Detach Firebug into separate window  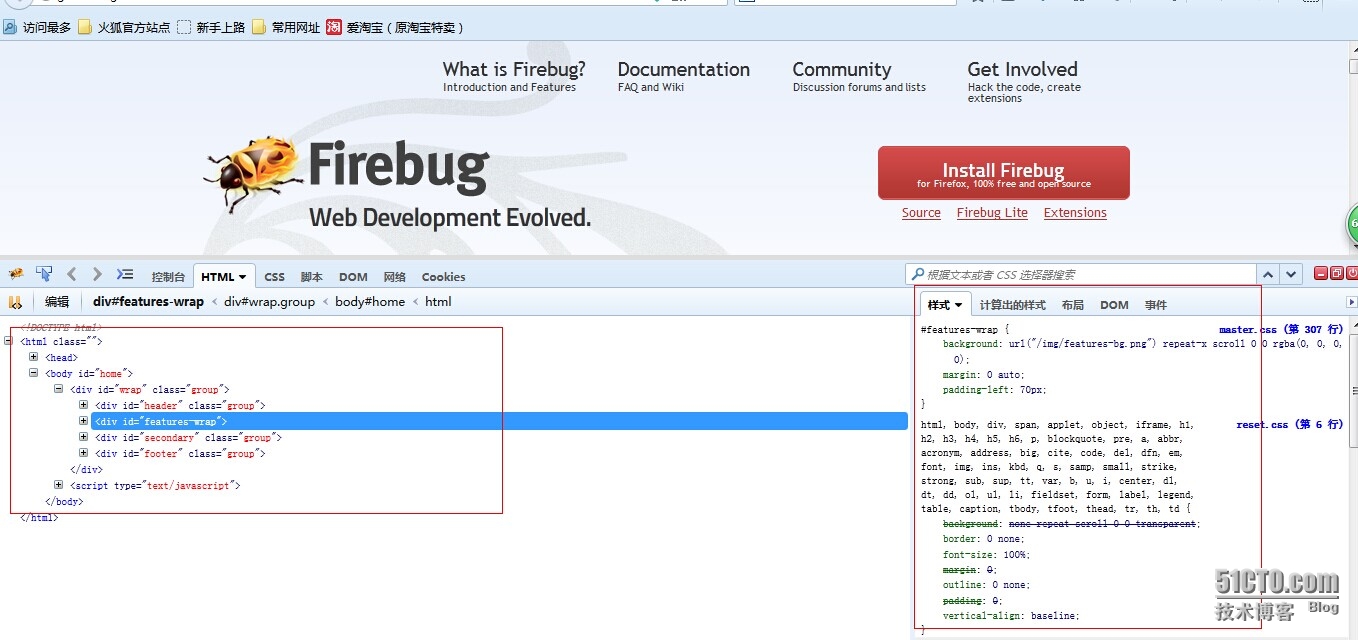click(x=1336, y=273)
